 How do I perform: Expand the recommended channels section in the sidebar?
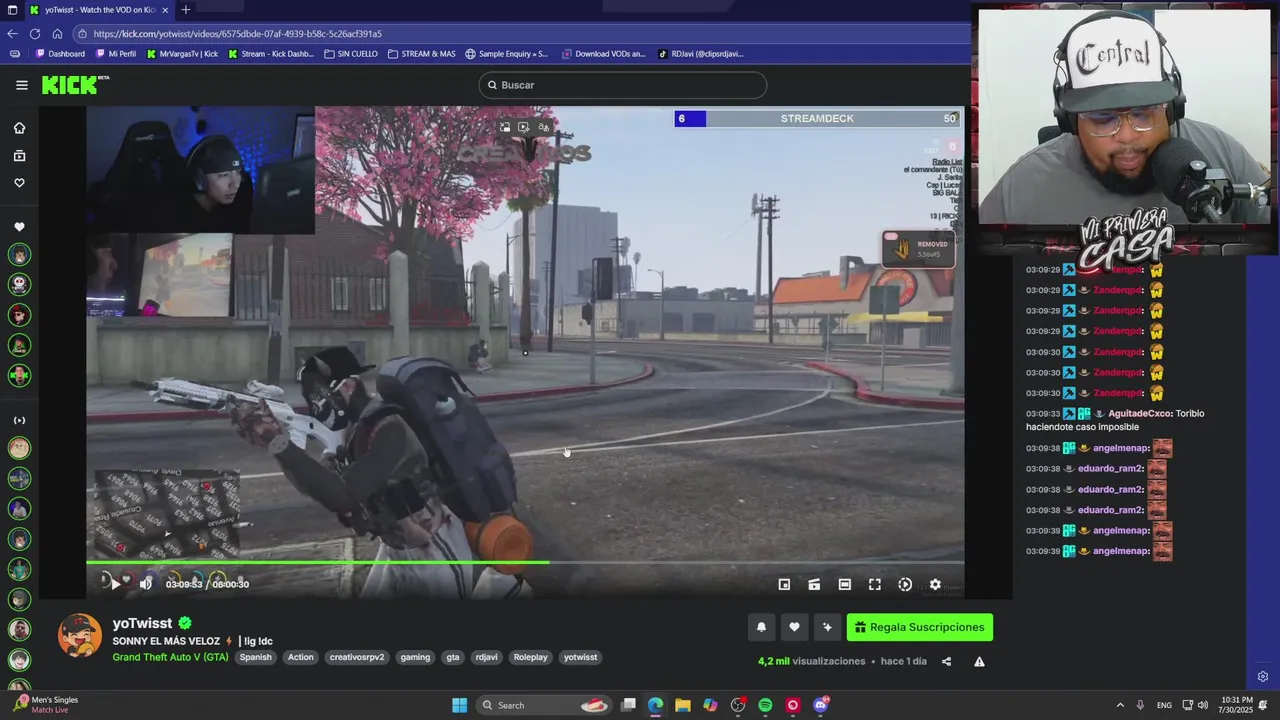(19, 420)
